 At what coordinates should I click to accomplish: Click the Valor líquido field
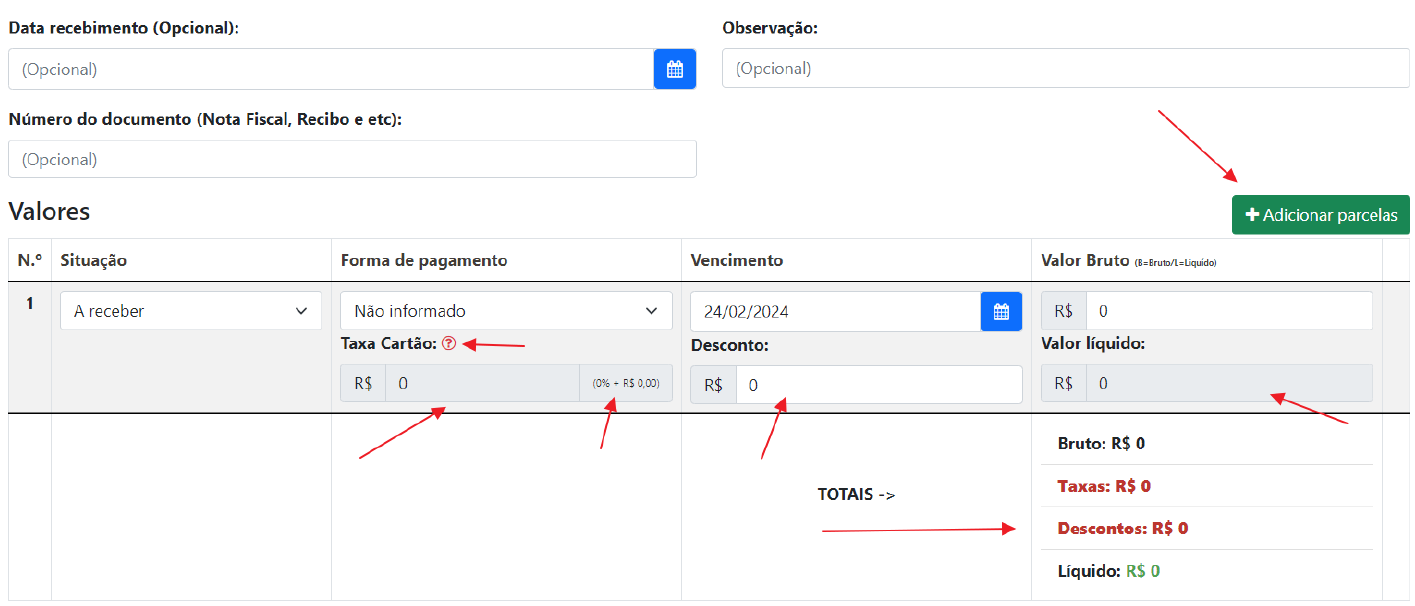point(1228,383)
